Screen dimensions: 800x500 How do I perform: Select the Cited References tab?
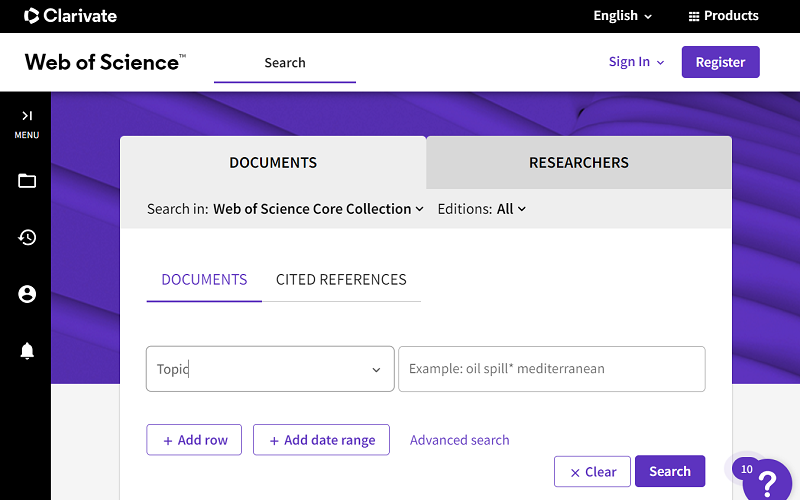coord(341,280)
